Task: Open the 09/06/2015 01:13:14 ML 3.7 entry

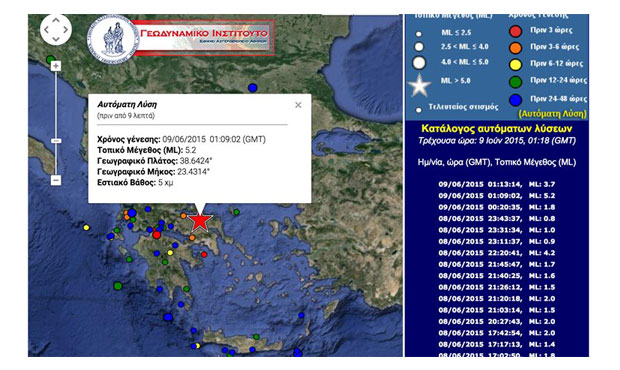Action: [497, 184]
